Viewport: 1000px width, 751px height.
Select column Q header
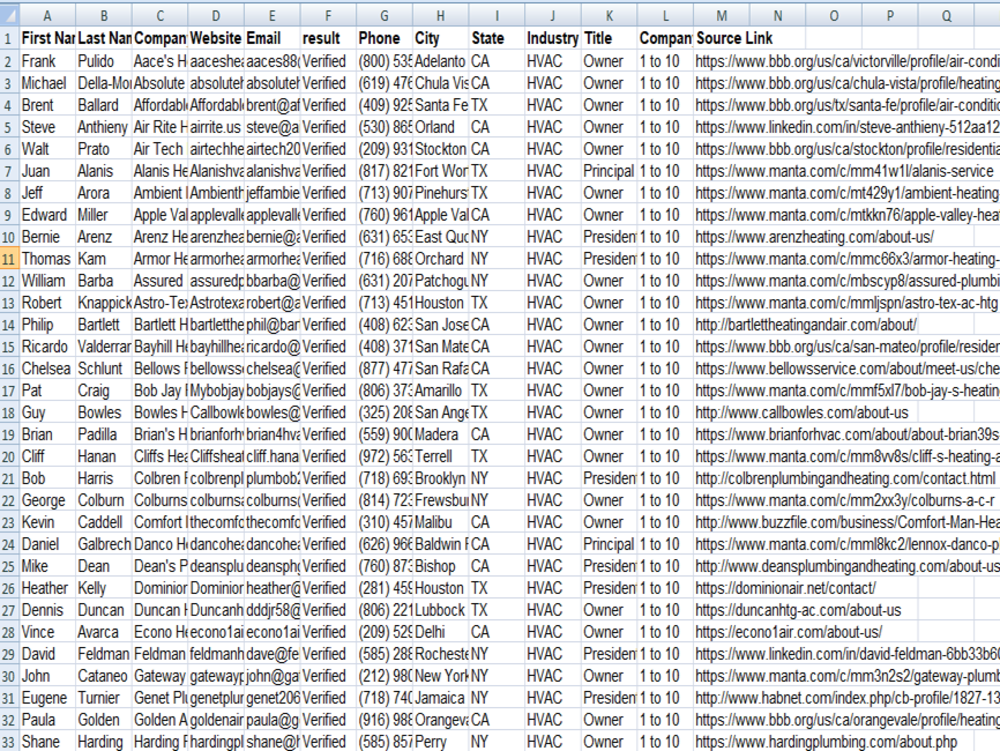pos(946,16)
